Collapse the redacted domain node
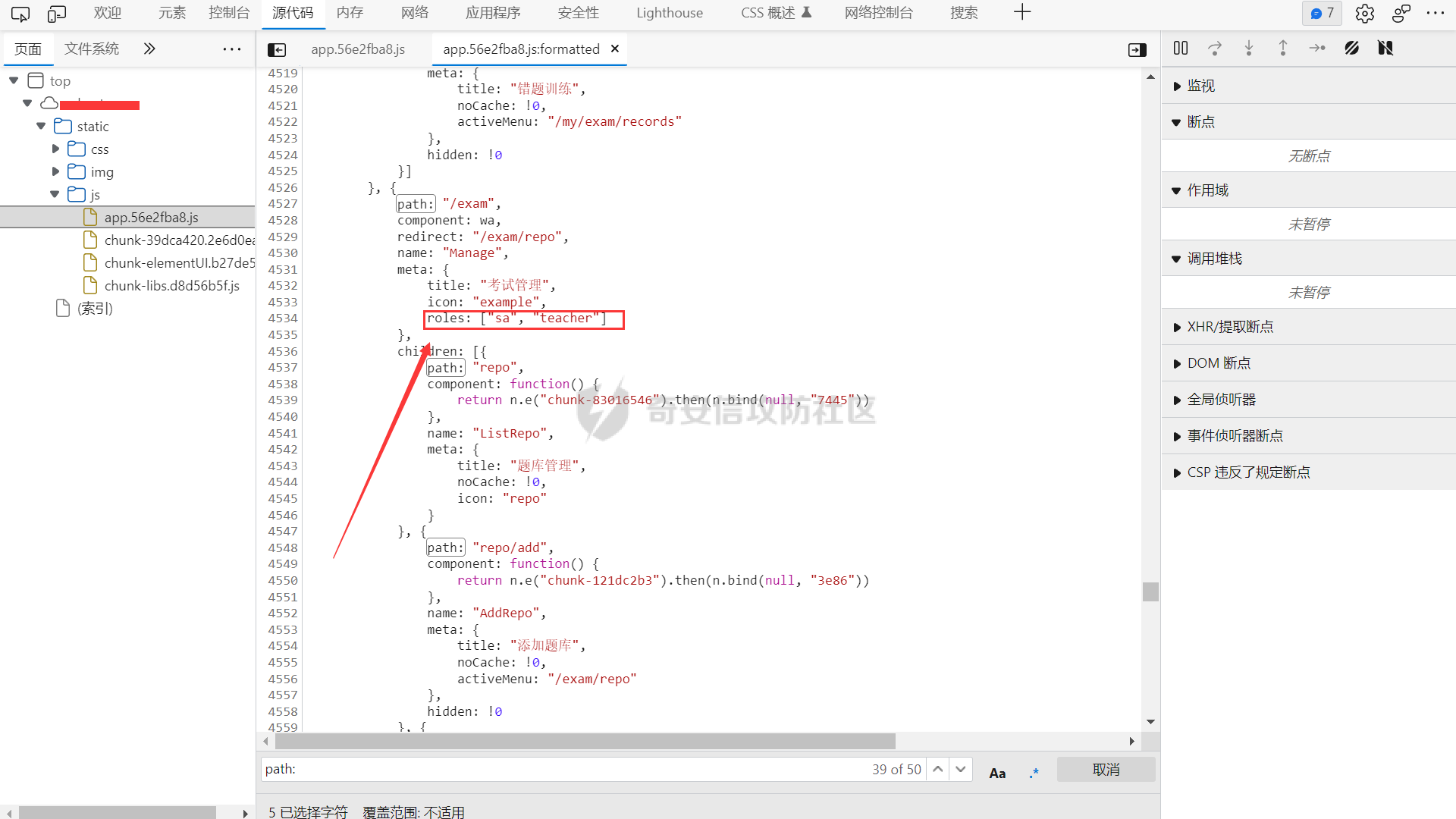1456x819 pixels. click(27, 103)
